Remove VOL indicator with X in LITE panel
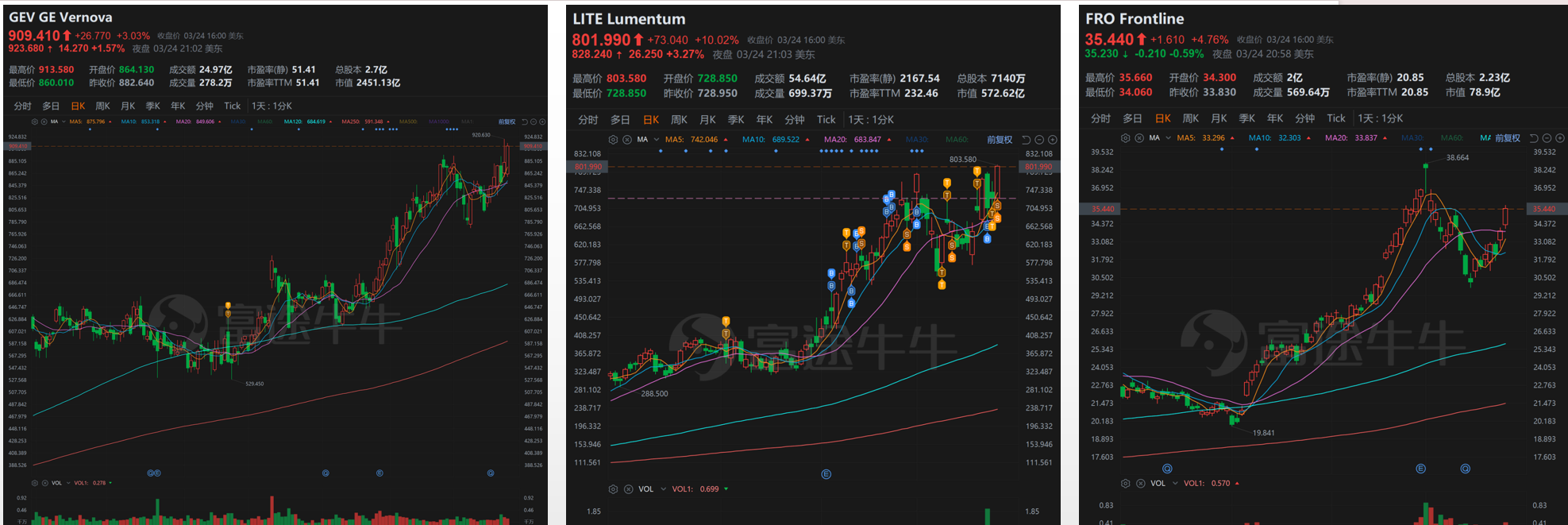Image resolution: width=1568 pixels, height=525 pixels. point(627,488)
